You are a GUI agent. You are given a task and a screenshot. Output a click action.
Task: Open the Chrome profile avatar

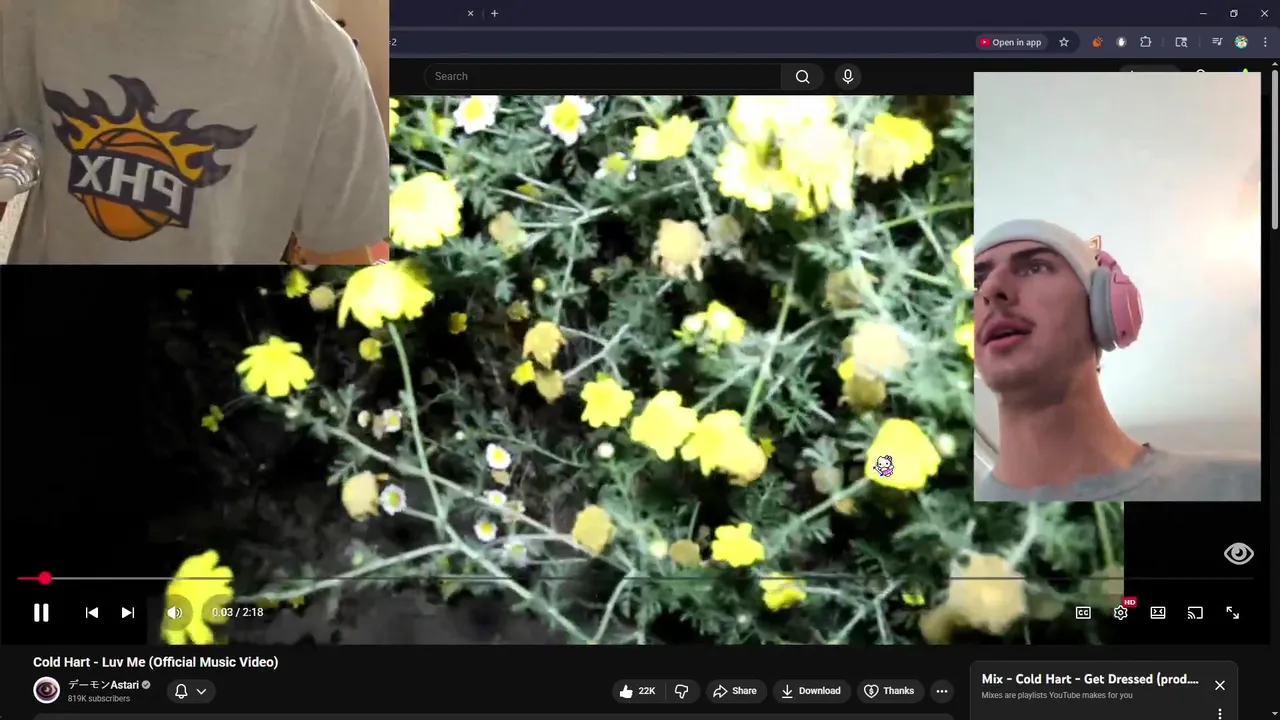1241,42
